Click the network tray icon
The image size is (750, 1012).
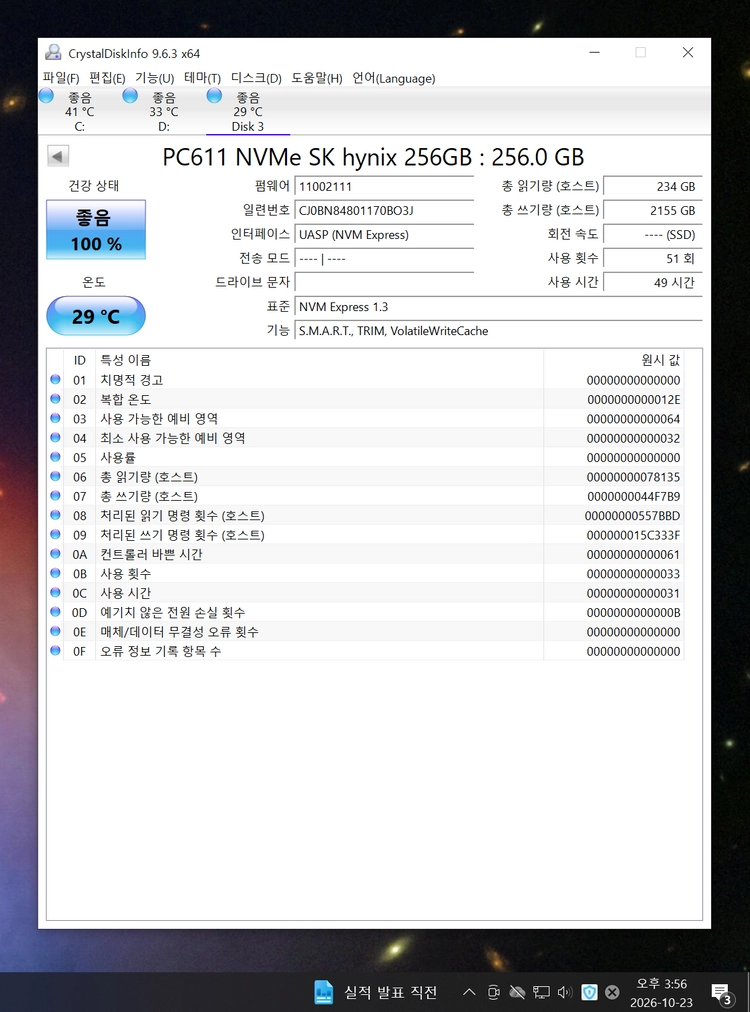541,992
